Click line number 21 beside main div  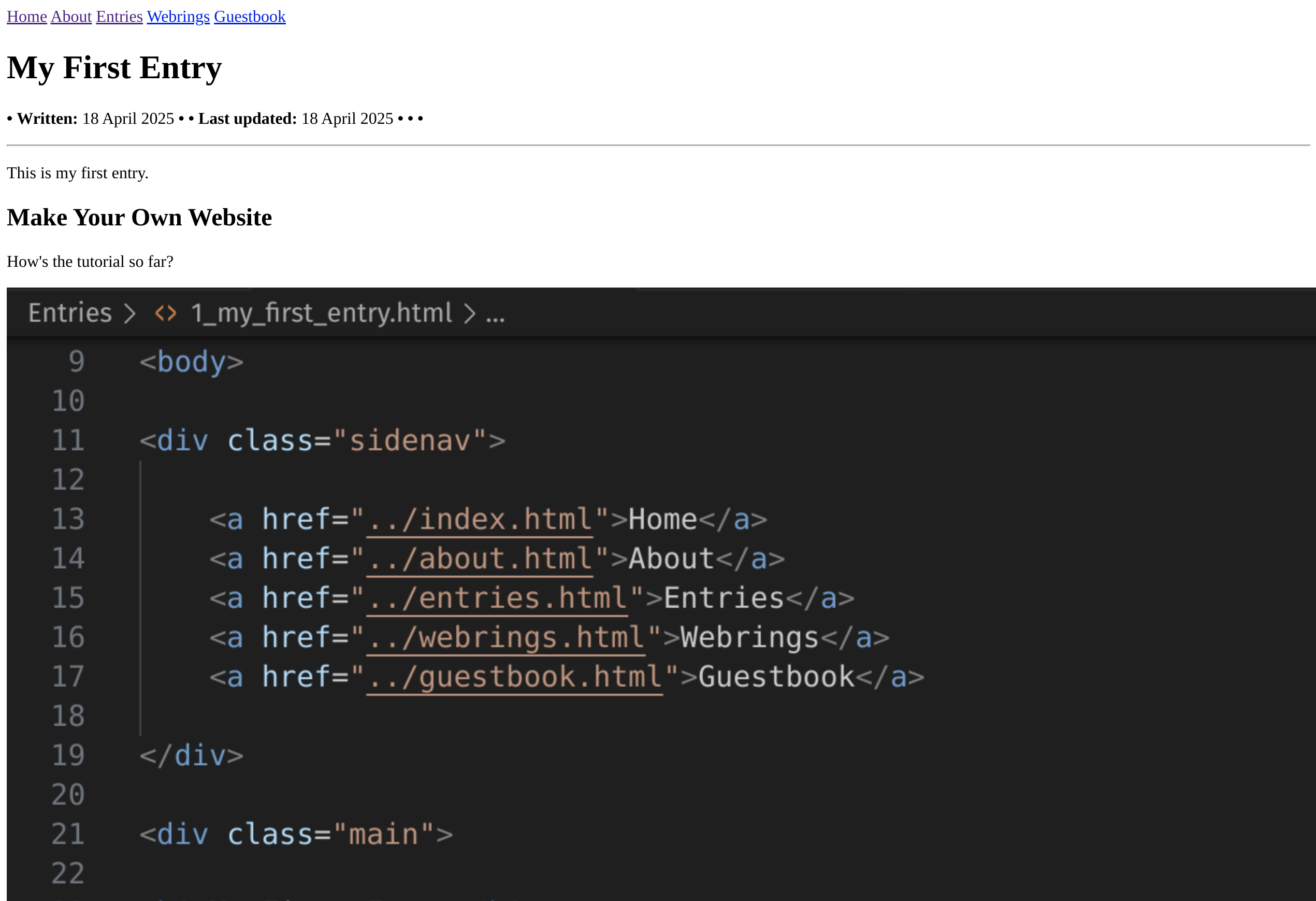pos(68,834)
